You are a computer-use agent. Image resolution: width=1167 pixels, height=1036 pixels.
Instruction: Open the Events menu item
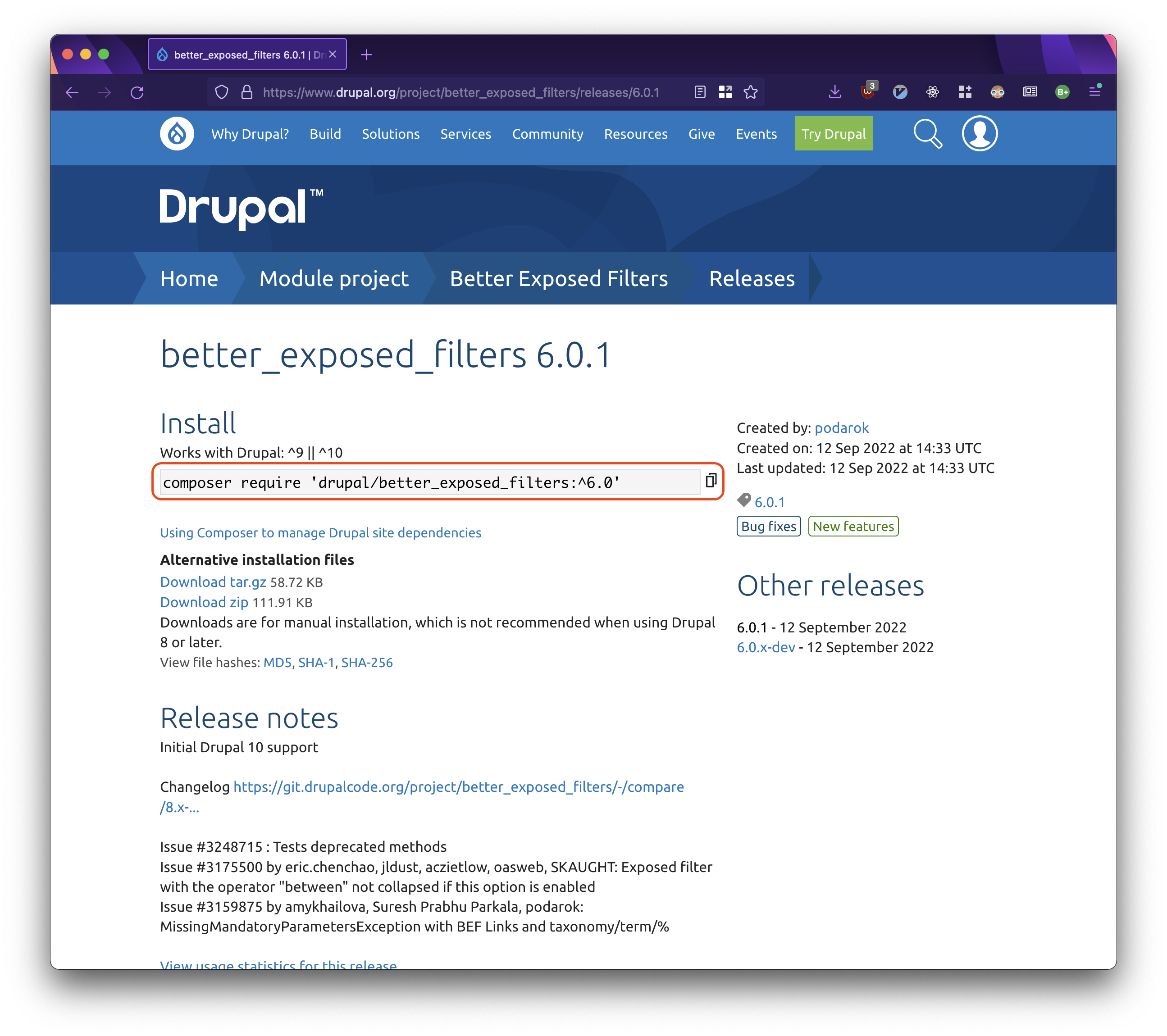(x=757, y=134)
